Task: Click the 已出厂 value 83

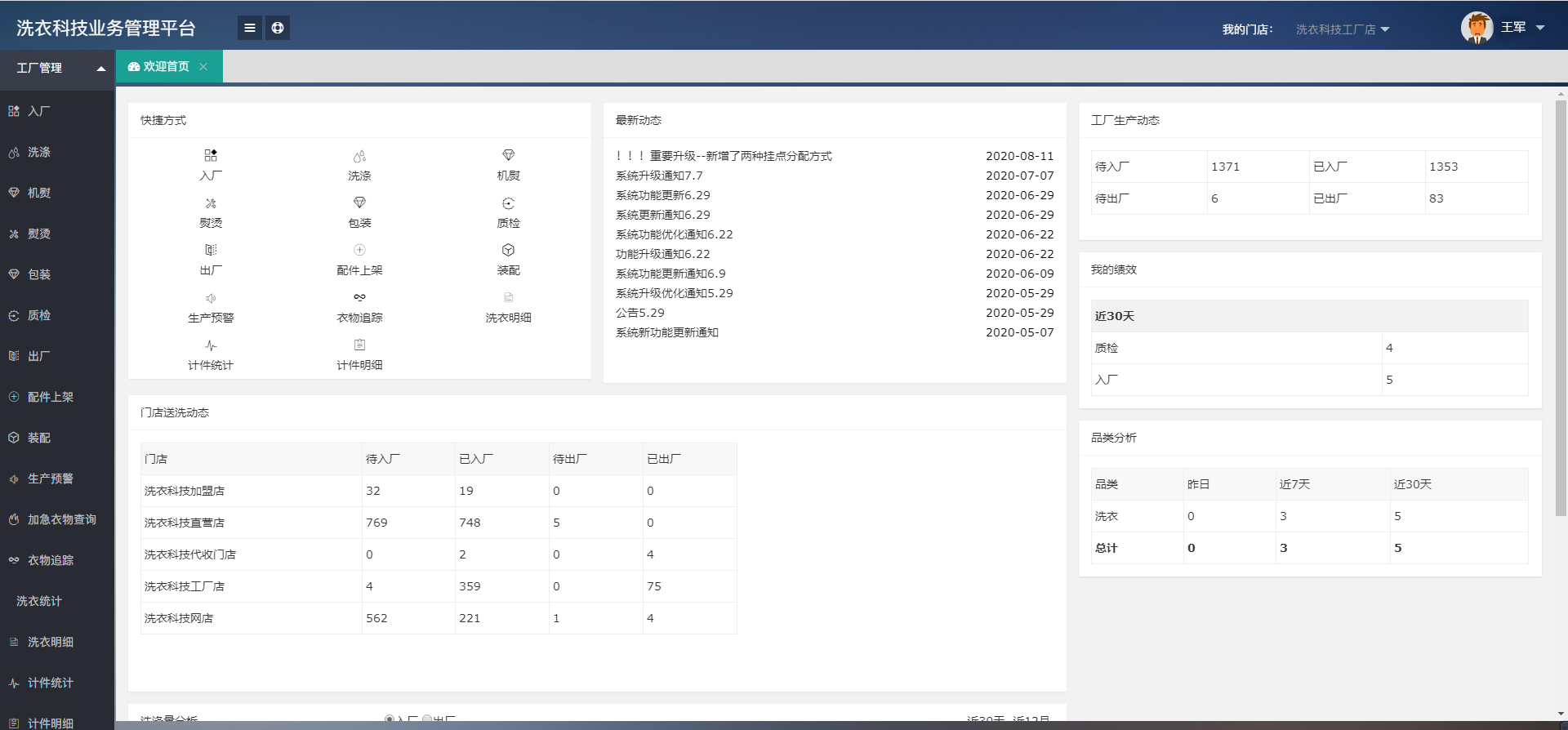Action: pos(1437,198)
